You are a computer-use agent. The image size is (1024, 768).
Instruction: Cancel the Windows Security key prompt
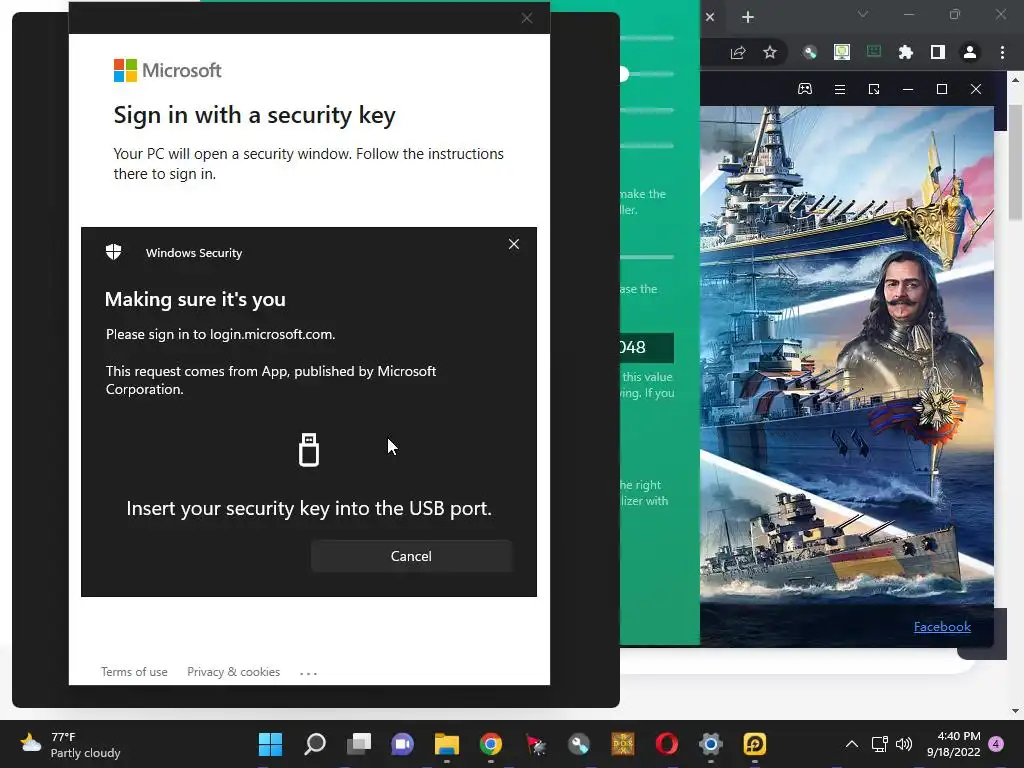coord(411,556)
